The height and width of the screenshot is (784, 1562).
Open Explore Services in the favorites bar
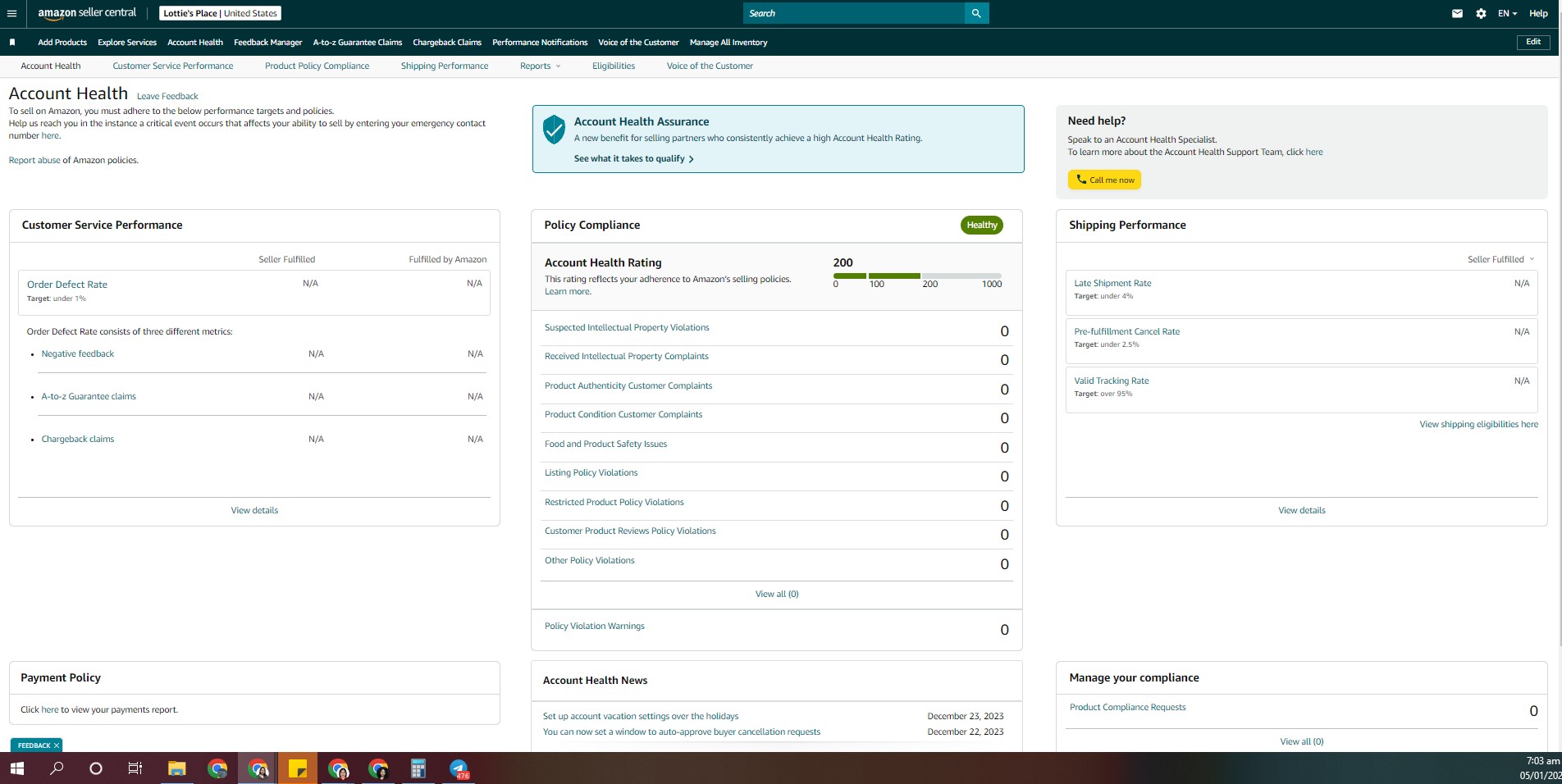[127, 43]
